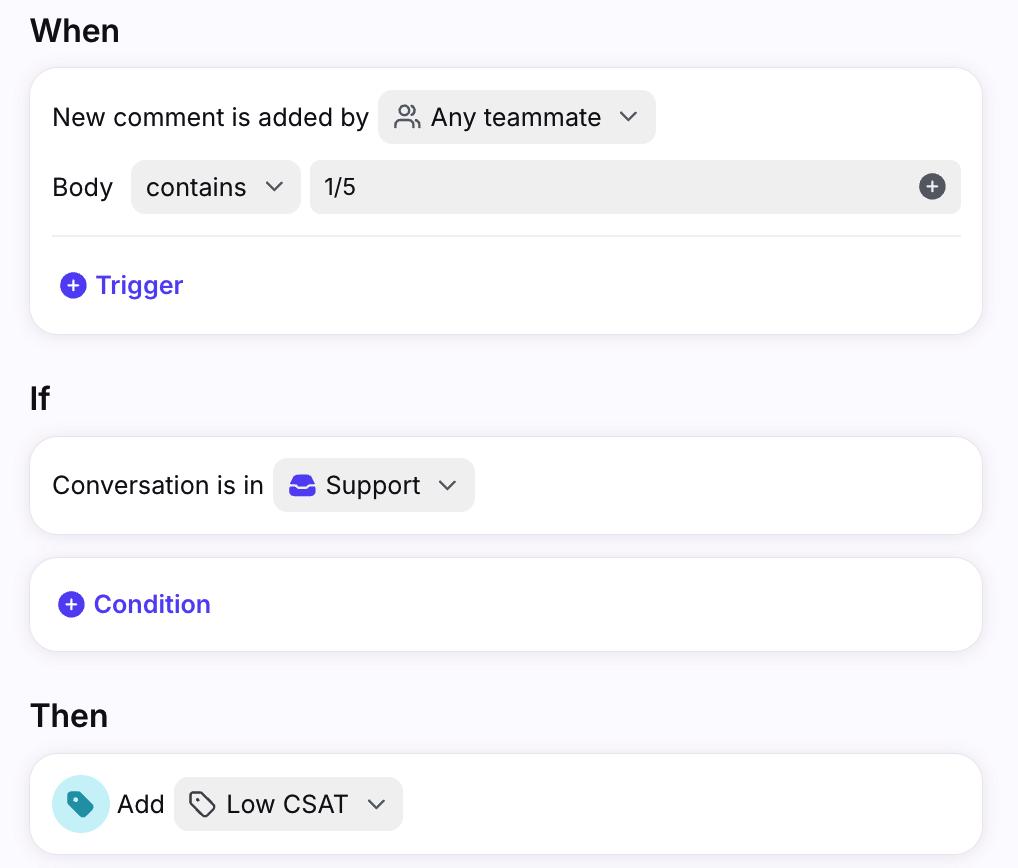The height and width of the screenshot is (868, 1018).
Task: Click the arrow beside contains
Action: [274, 187]
